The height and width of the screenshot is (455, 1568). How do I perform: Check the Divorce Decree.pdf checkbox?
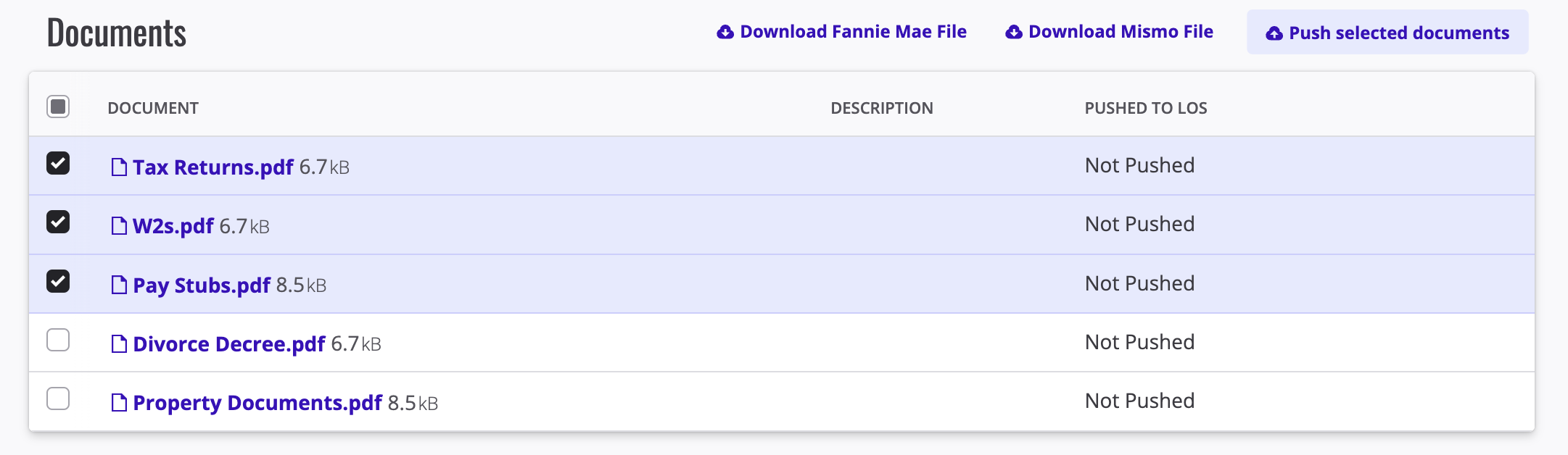pyautogui.click(x=58, y=340)
